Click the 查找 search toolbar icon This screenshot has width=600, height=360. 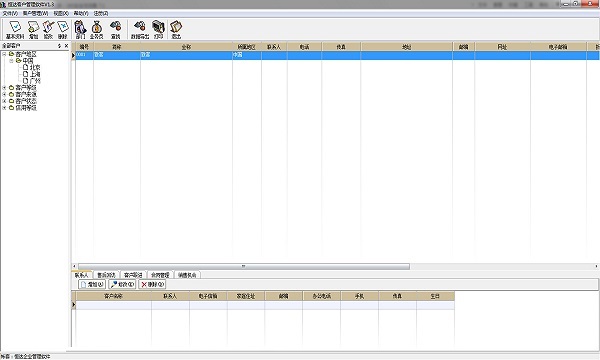pyautogui.click(x=116, y=30)
